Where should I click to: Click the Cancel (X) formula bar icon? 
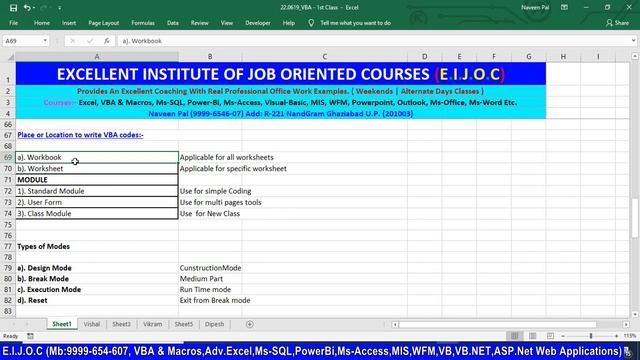click(x=72, y=41)
